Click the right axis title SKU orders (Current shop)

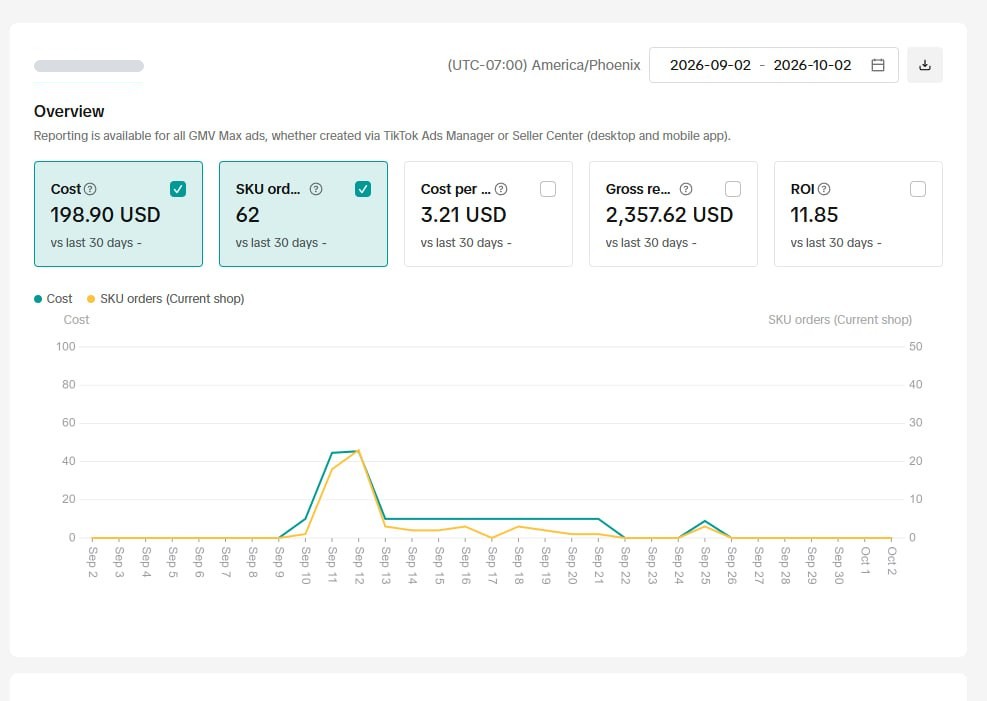click(840, 320)
